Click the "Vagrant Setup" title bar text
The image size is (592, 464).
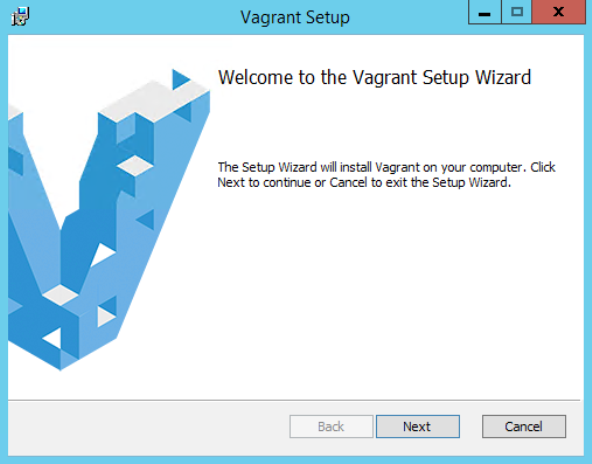point(295,17)
